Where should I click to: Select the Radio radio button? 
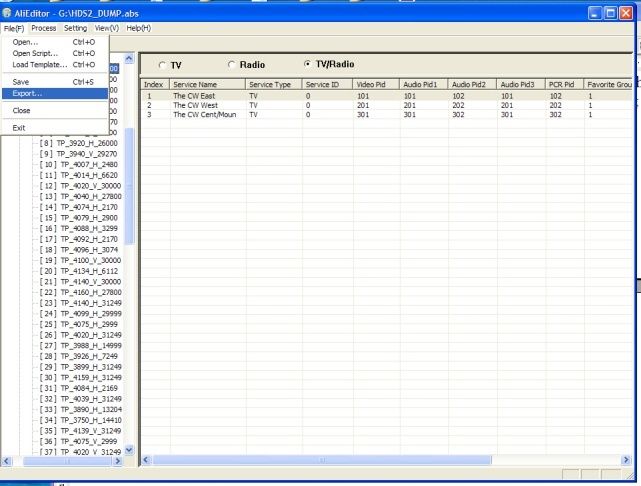pos(231,65)
